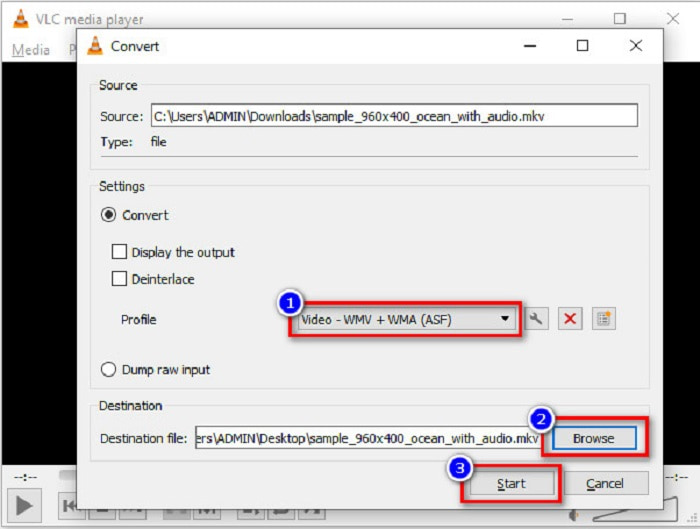The height and width of the screenshot is (529, 700).
Task: Click the 'file' type value text
Action: pyautogui.click(x=158, y=142)
